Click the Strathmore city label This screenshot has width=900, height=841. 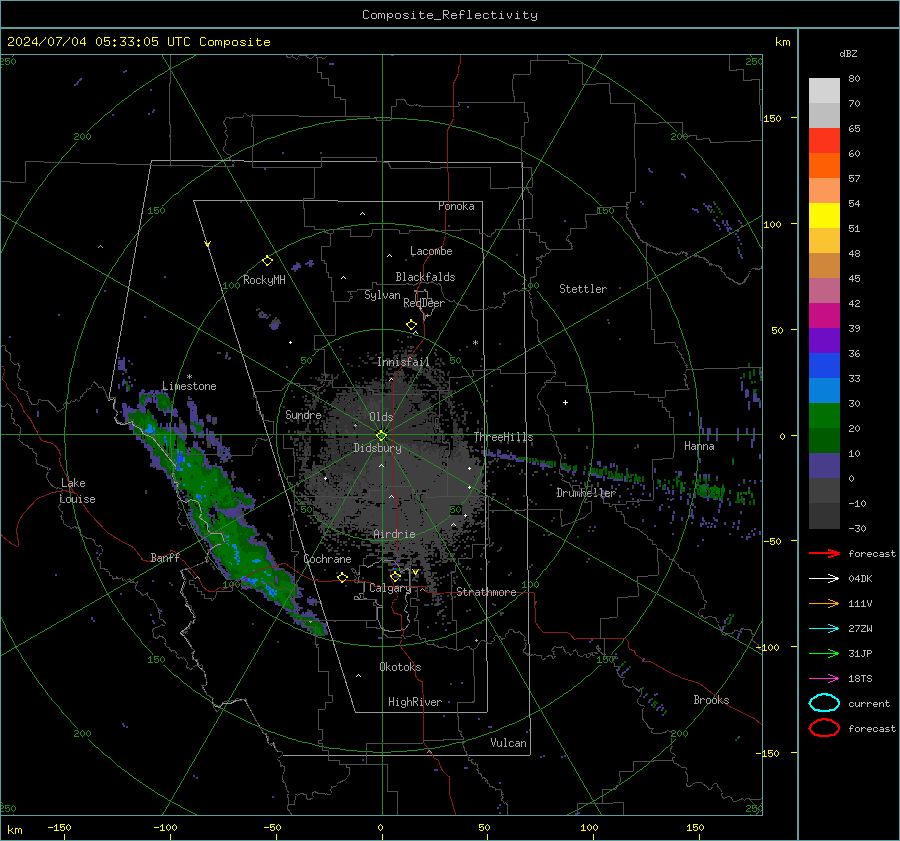486,592
